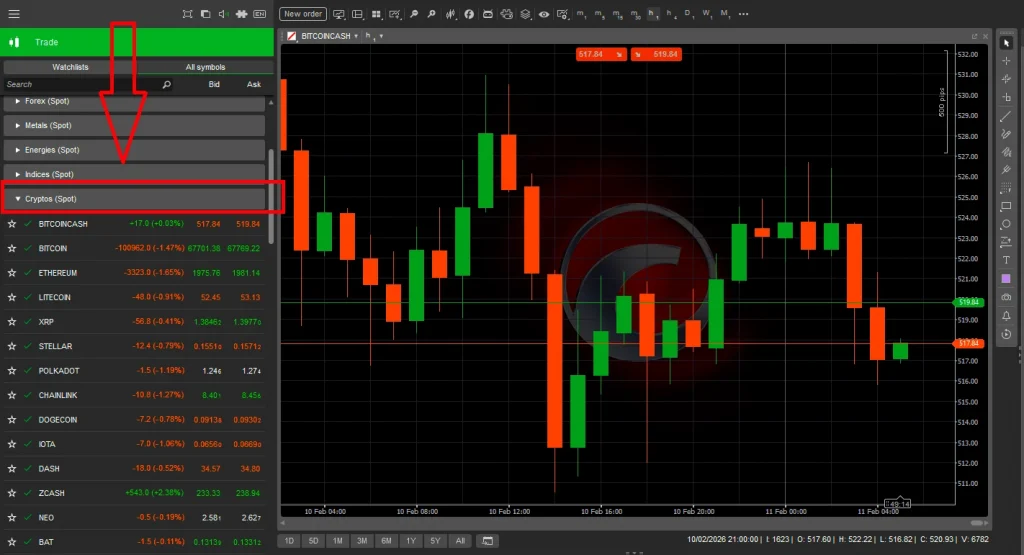The image size is (1024, 555).
Task: Select the CHAINLINK row
Action: (x=135, y=396)
